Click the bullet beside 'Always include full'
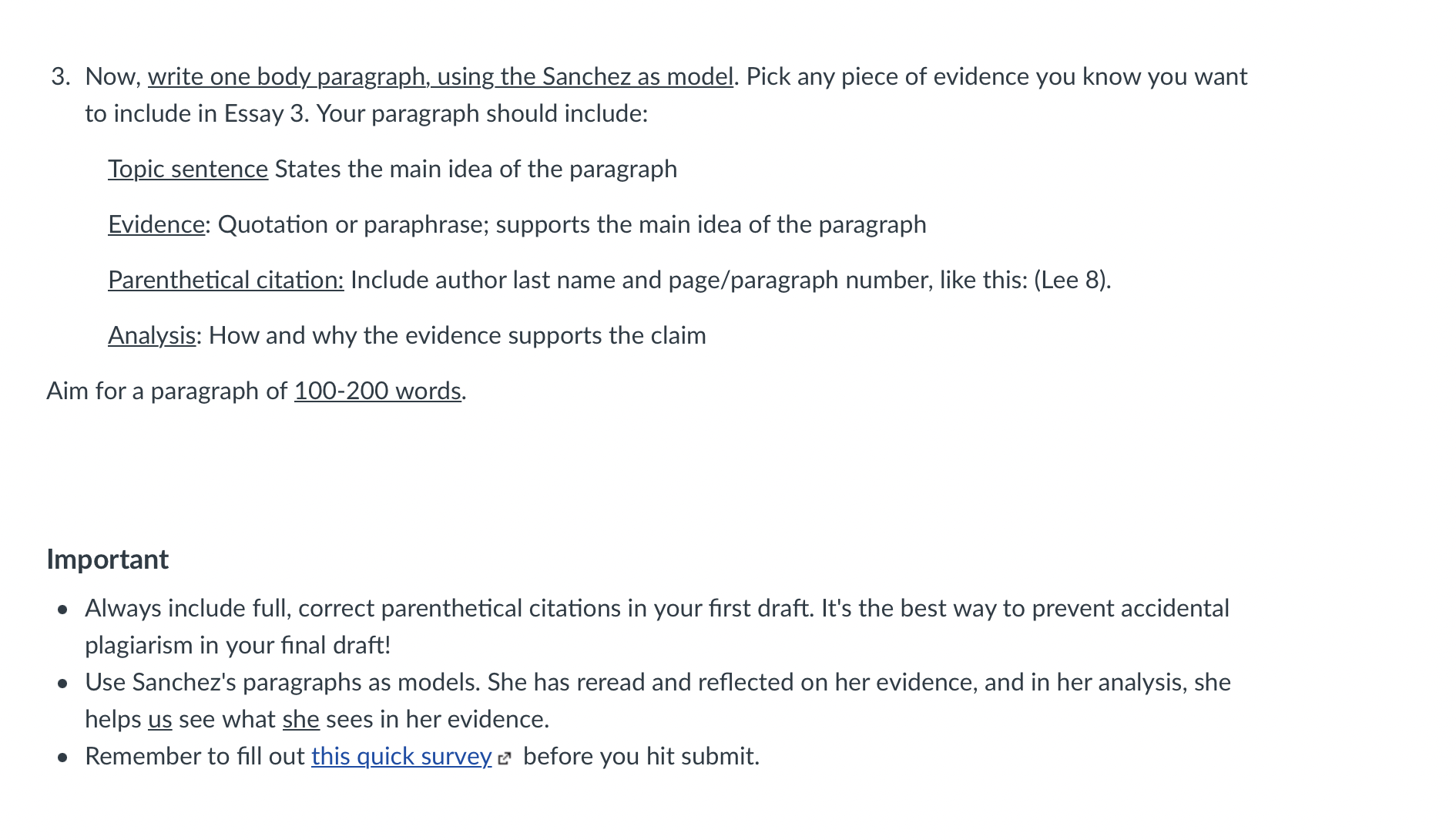1456x840 pixels. [63, 610]
